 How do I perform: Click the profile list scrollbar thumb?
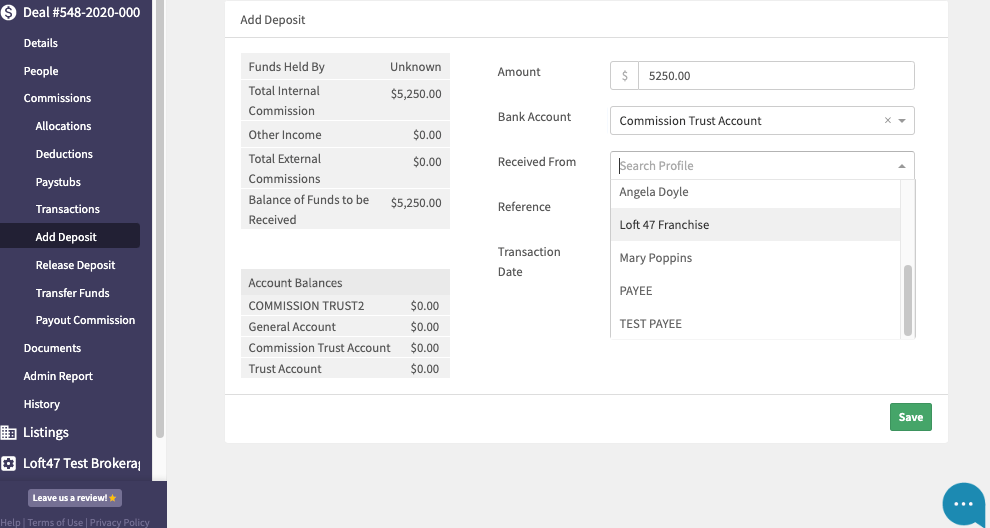tap(908, 300)
